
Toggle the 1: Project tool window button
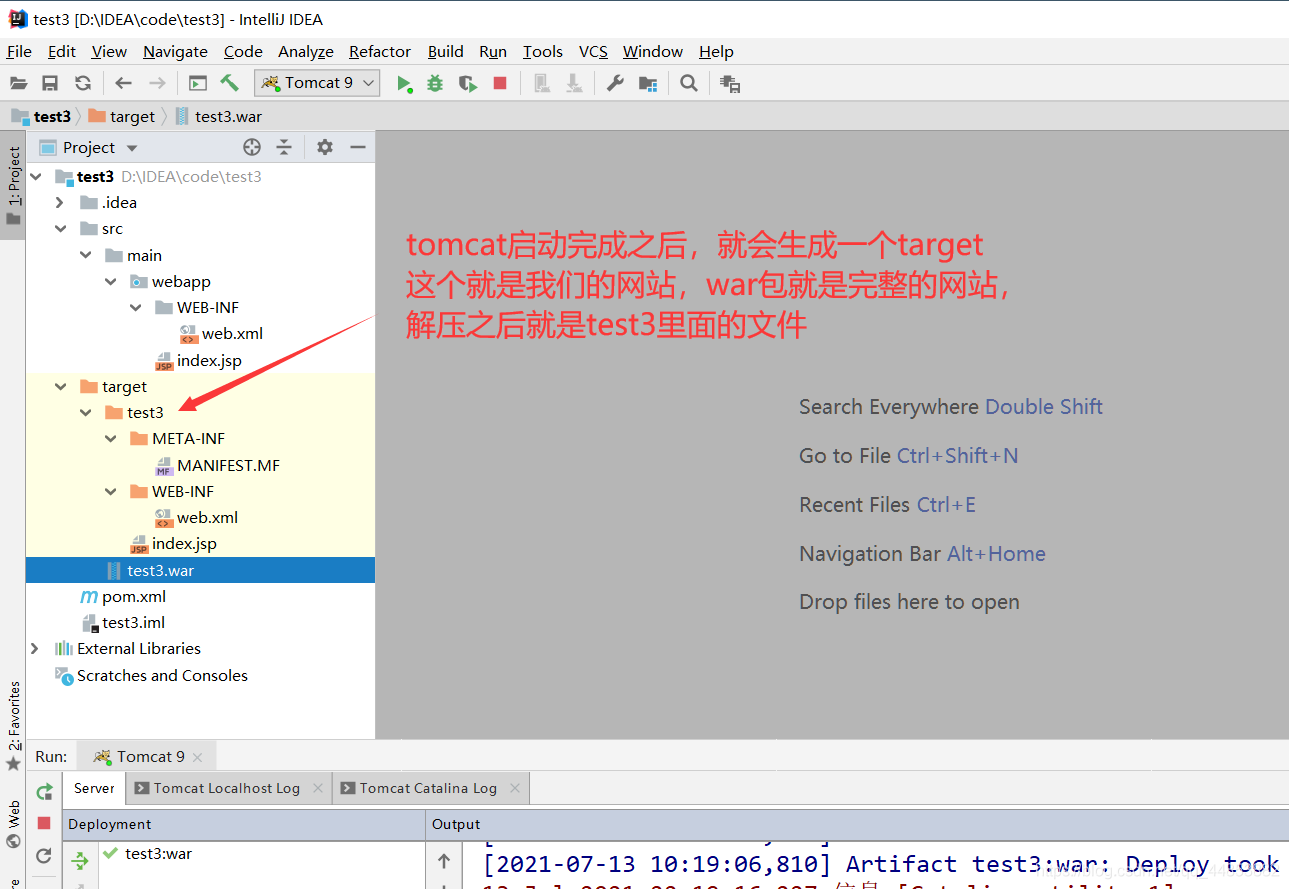(x=13, y=186)
